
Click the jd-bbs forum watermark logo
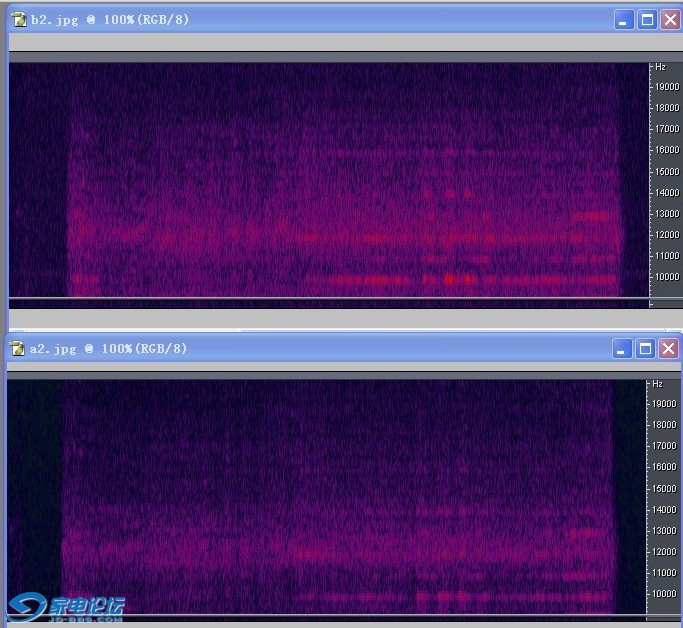[67, 607]
